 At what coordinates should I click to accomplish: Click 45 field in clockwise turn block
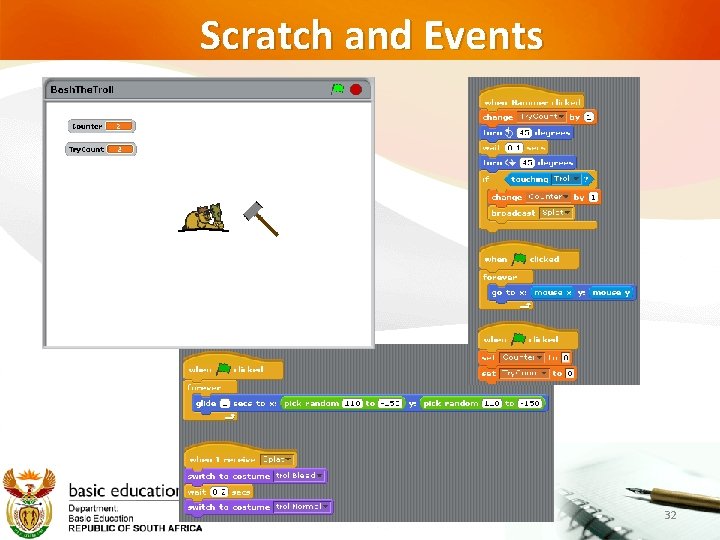[527, 163]
